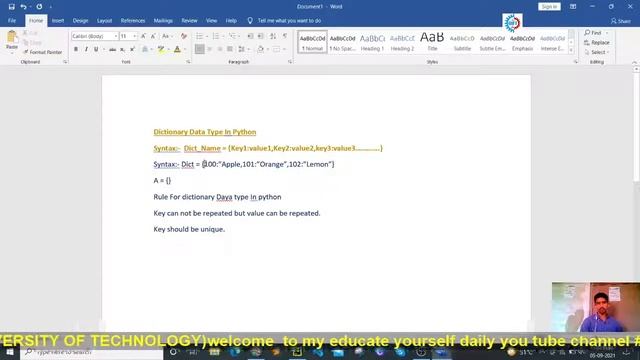The image size is (640, 360).
Task: Apply a numbered list
Action: pos(216,36)
